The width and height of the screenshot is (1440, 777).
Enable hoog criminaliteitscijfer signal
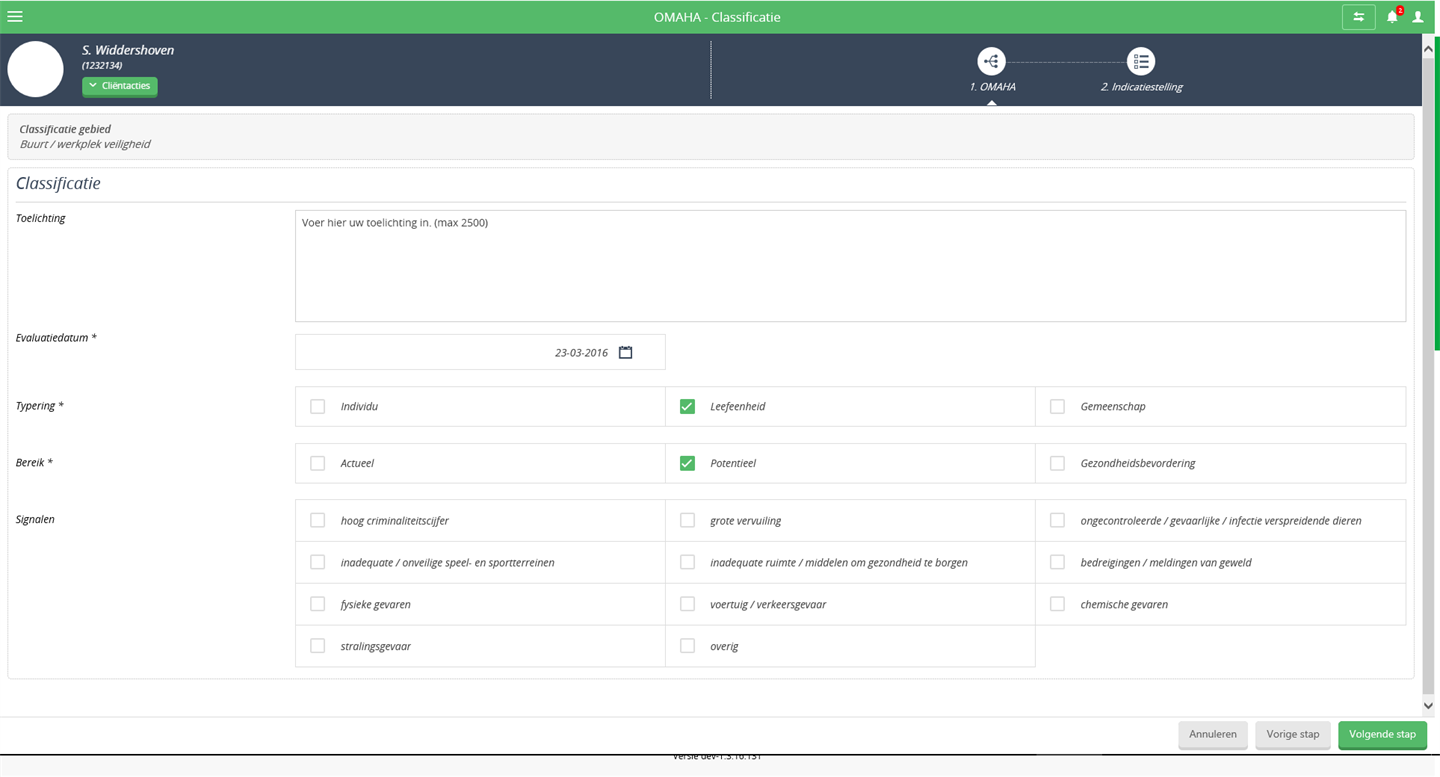click(318, 521)
